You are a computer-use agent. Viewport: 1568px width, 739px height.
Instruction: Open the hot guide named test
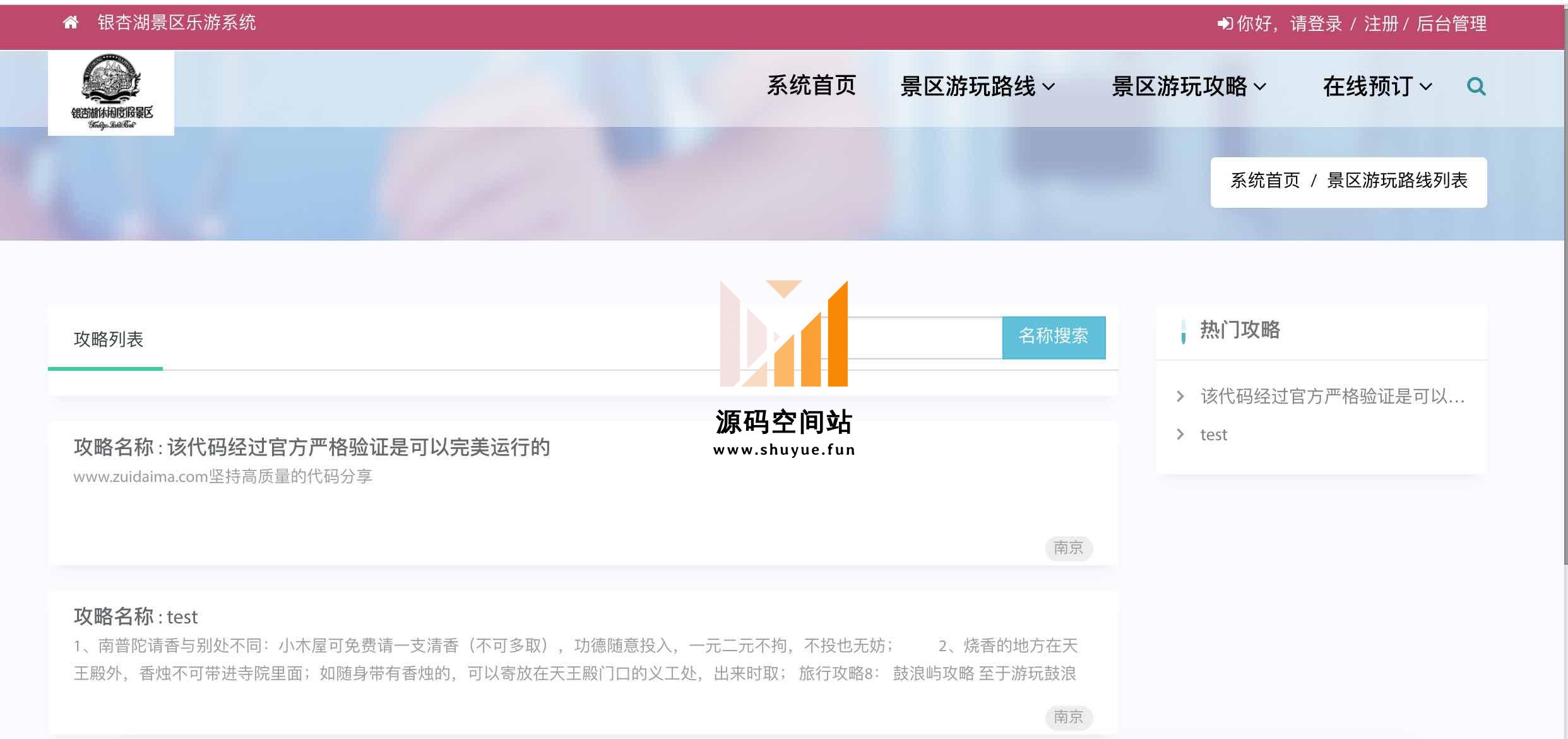(1213, 435)
